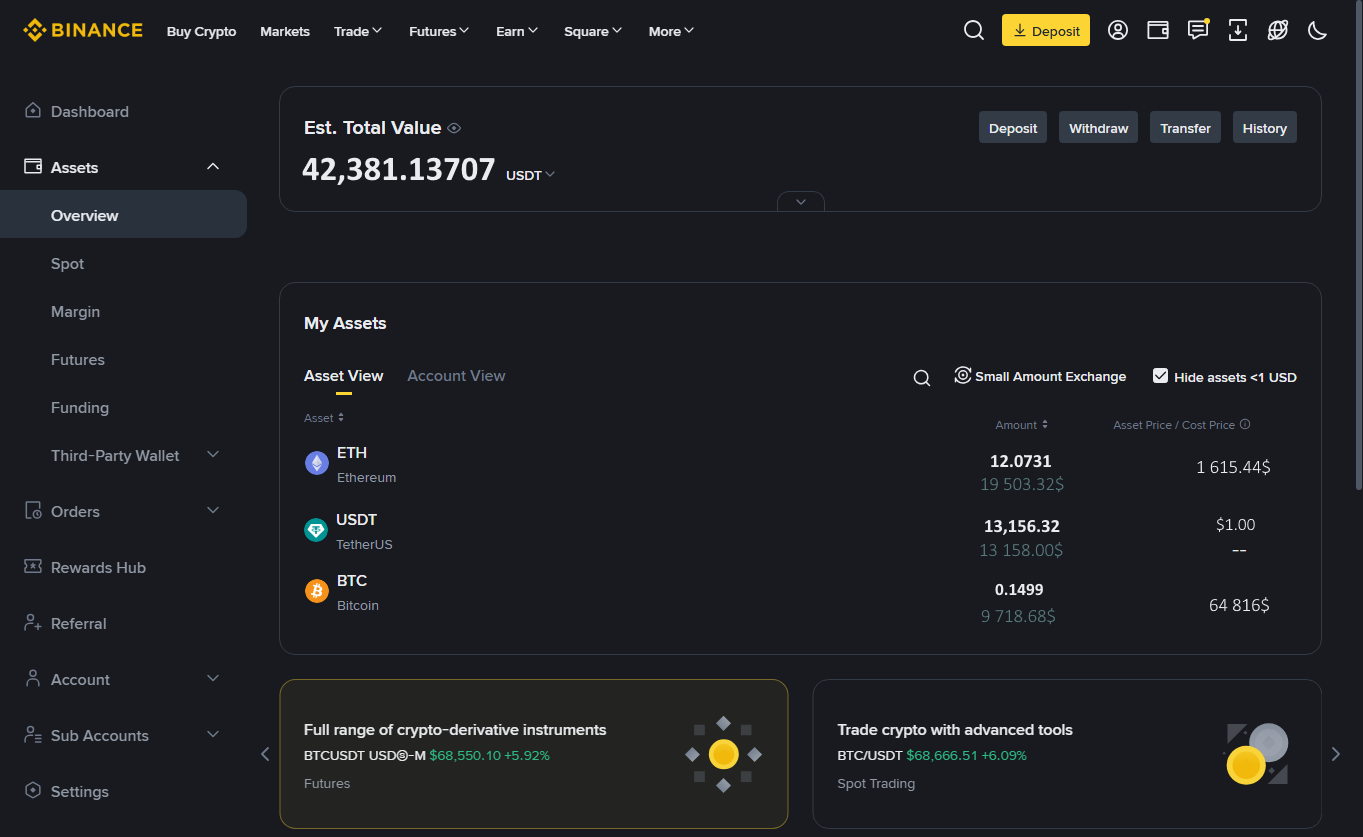The image size is (1363, 837).
Task: Switch to Account View tab
Action: click(x=456, y=376)
